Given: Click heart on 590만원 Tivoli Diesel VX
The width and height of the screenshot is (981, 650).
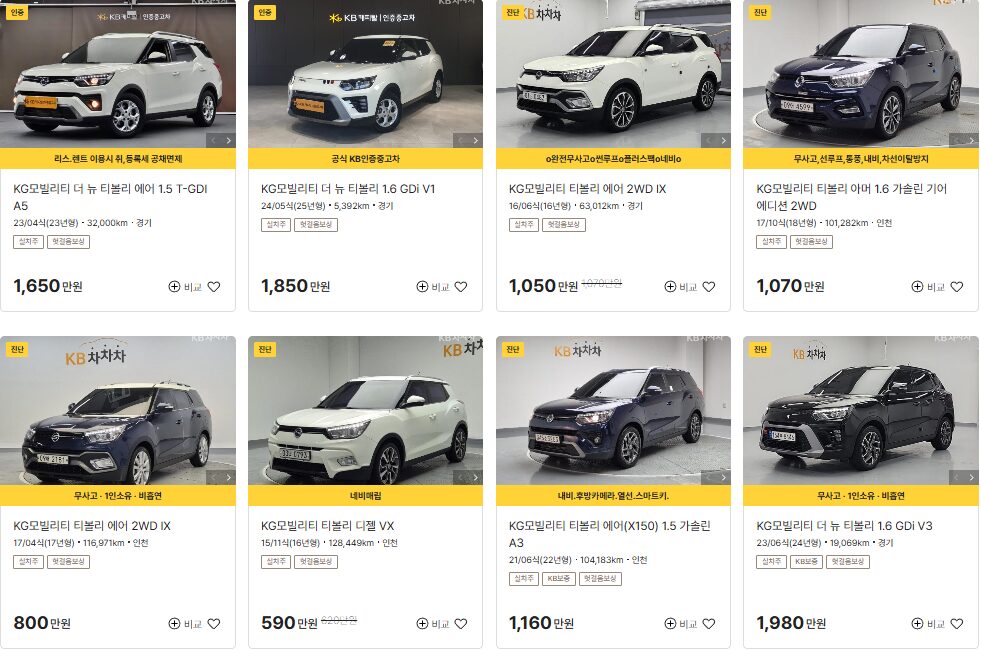Looking at the screenshot, I should pos(461,624).
